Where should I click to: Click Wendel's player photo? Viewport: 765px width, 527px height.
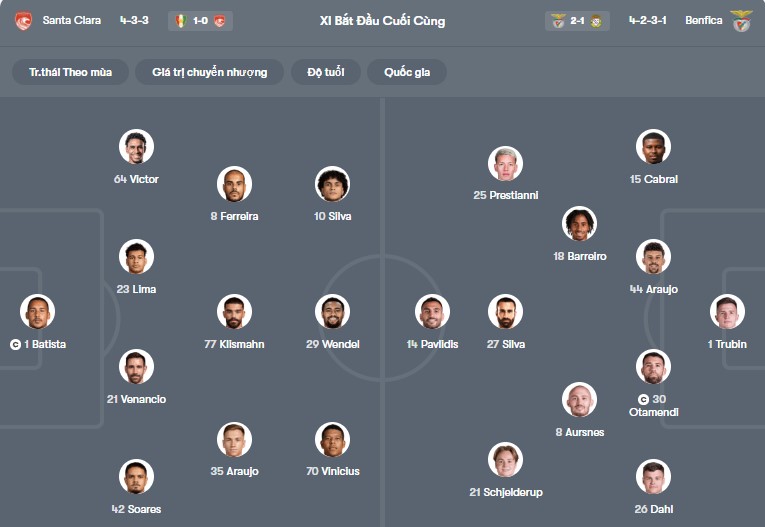coord(333,312)
